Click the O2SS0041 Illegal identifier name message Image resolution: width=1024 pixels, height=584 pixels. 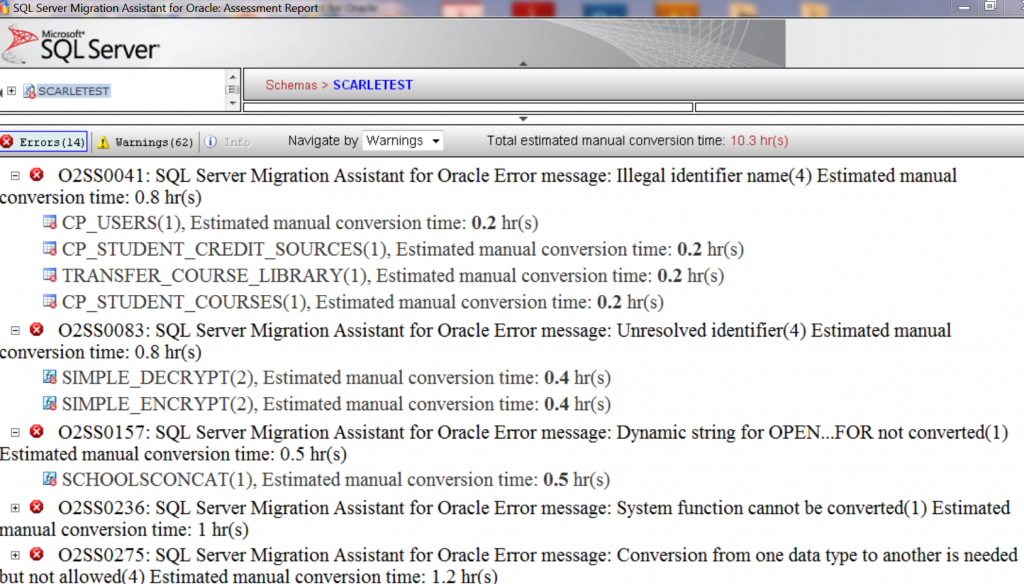[x=479, y=186]
